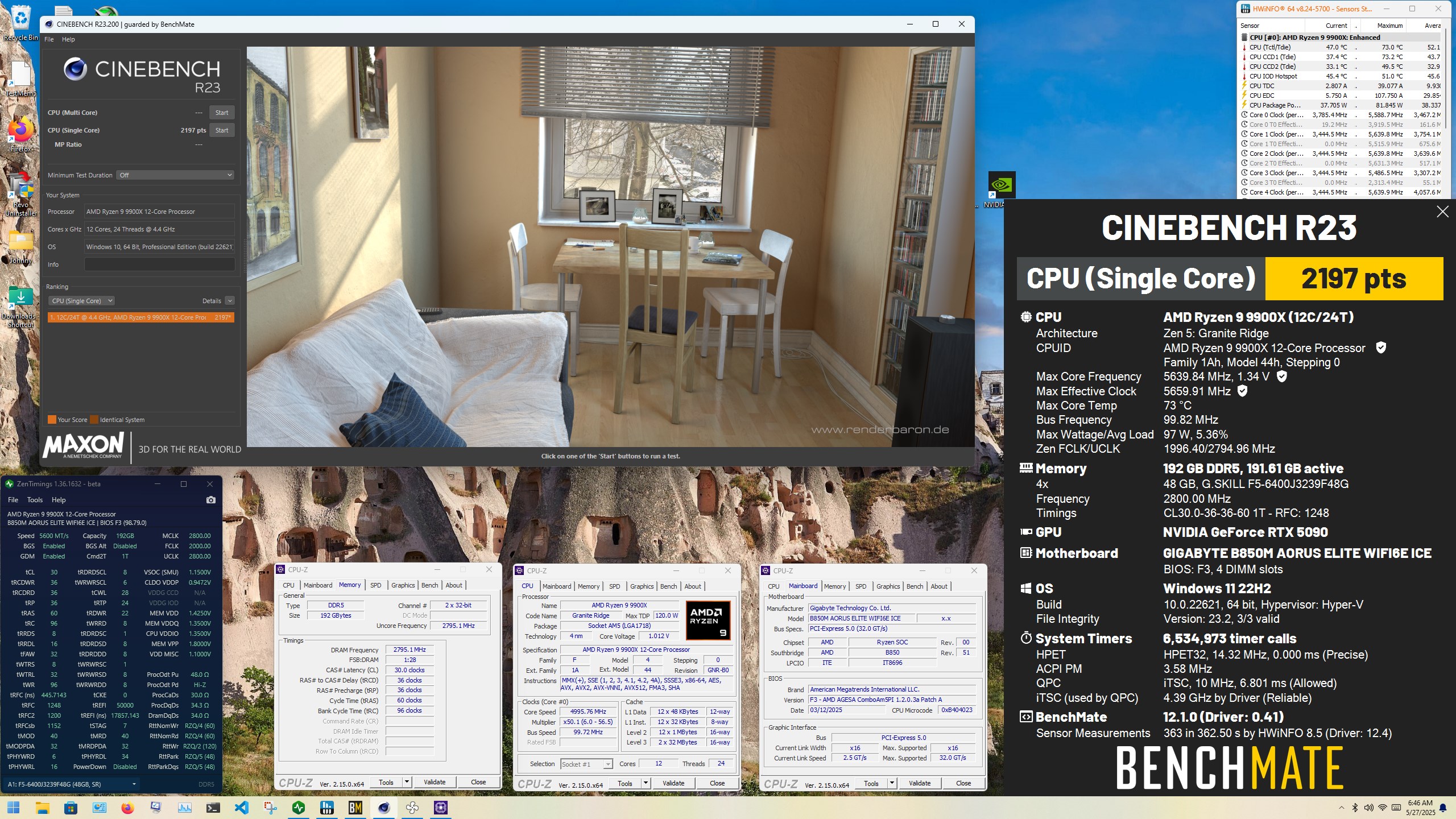The height and width of the screenshot is (819, 1456).
Task: Click Validate in CPU-Z Mainboard window
Action: click(920, 783)
